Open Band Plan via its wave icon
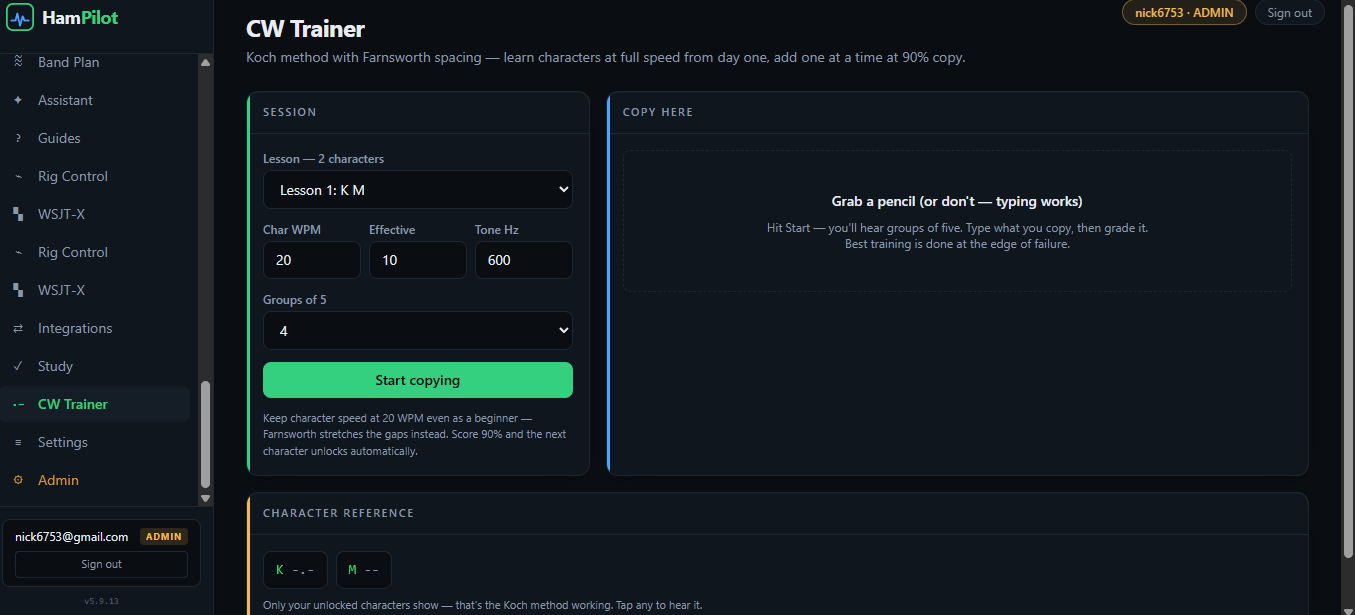 (18, 62)
